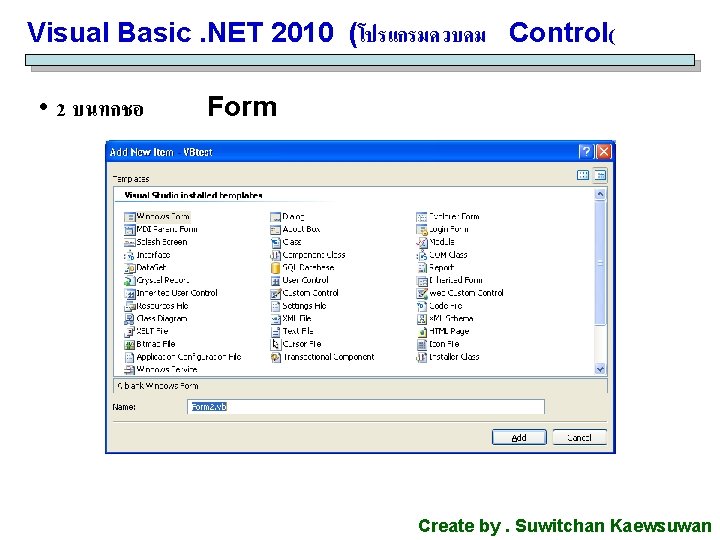This screenshot has height=540, width=720.
Task: Select Inherited User Control icon
Action: 129,293
